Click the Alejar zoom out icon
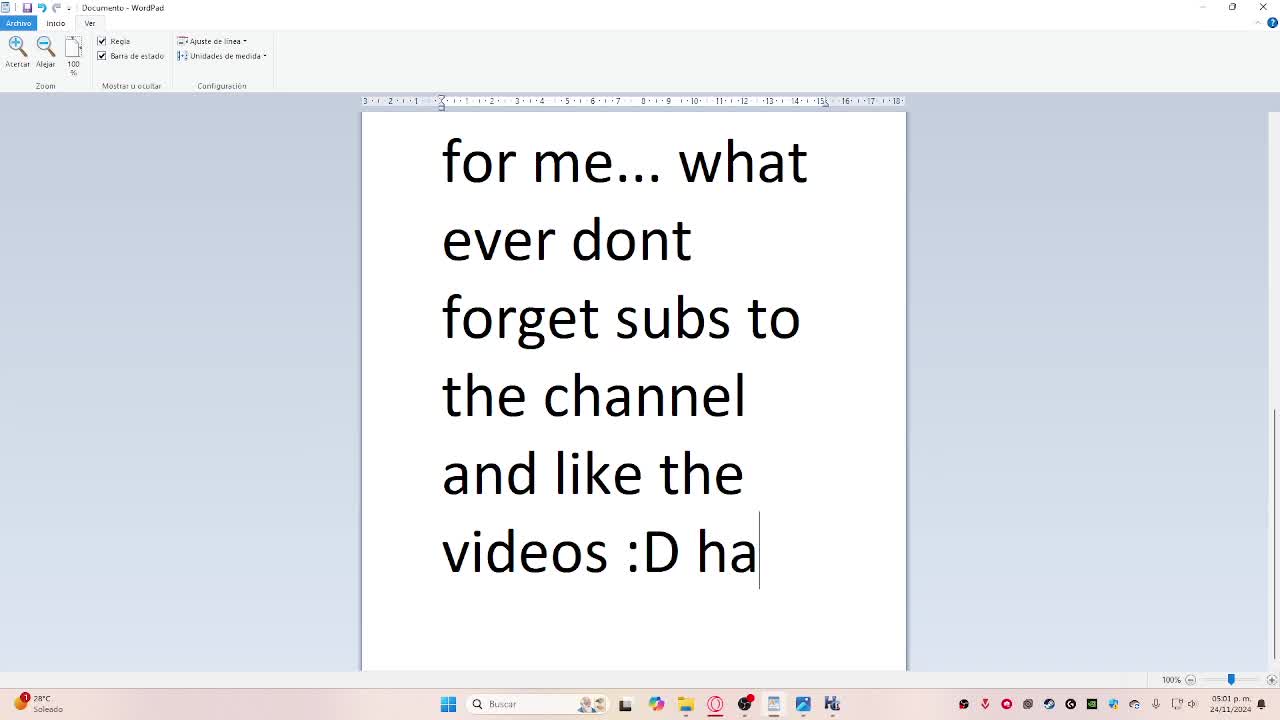Screen dimensions: 1280x720 click(45, 46)
